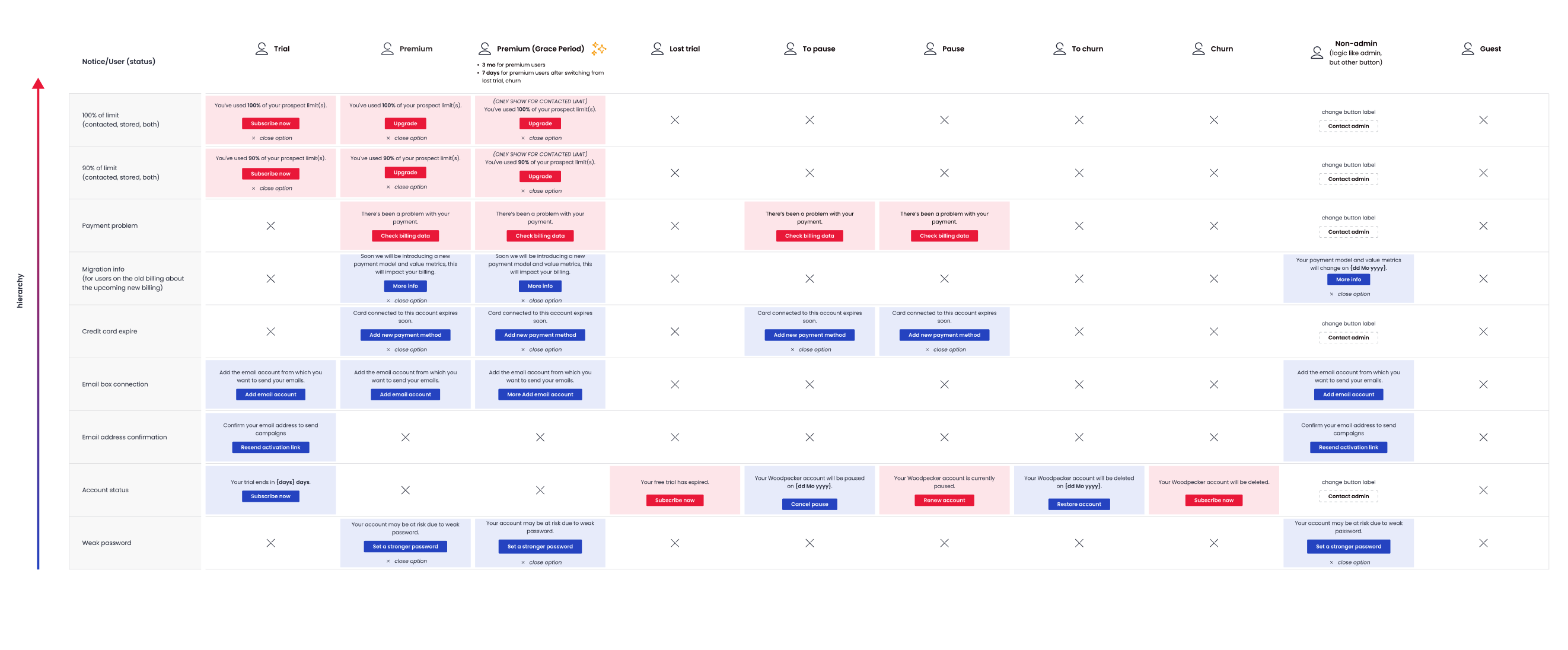Click Subscribe now in Trial 100% limit notice

click(x=271, y=123)
